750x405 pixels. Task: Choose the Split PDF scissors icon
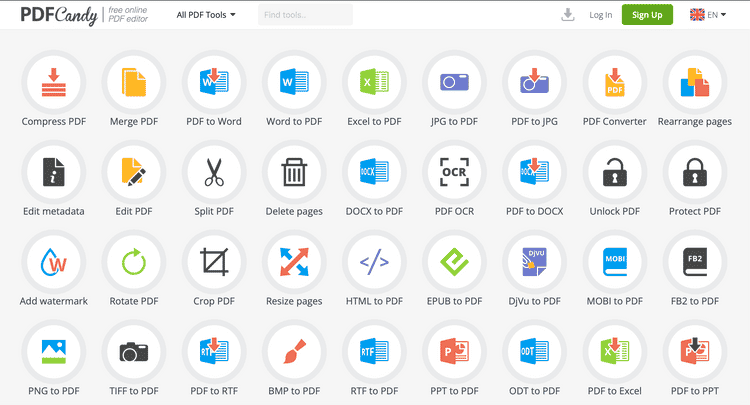pos(214,172)
